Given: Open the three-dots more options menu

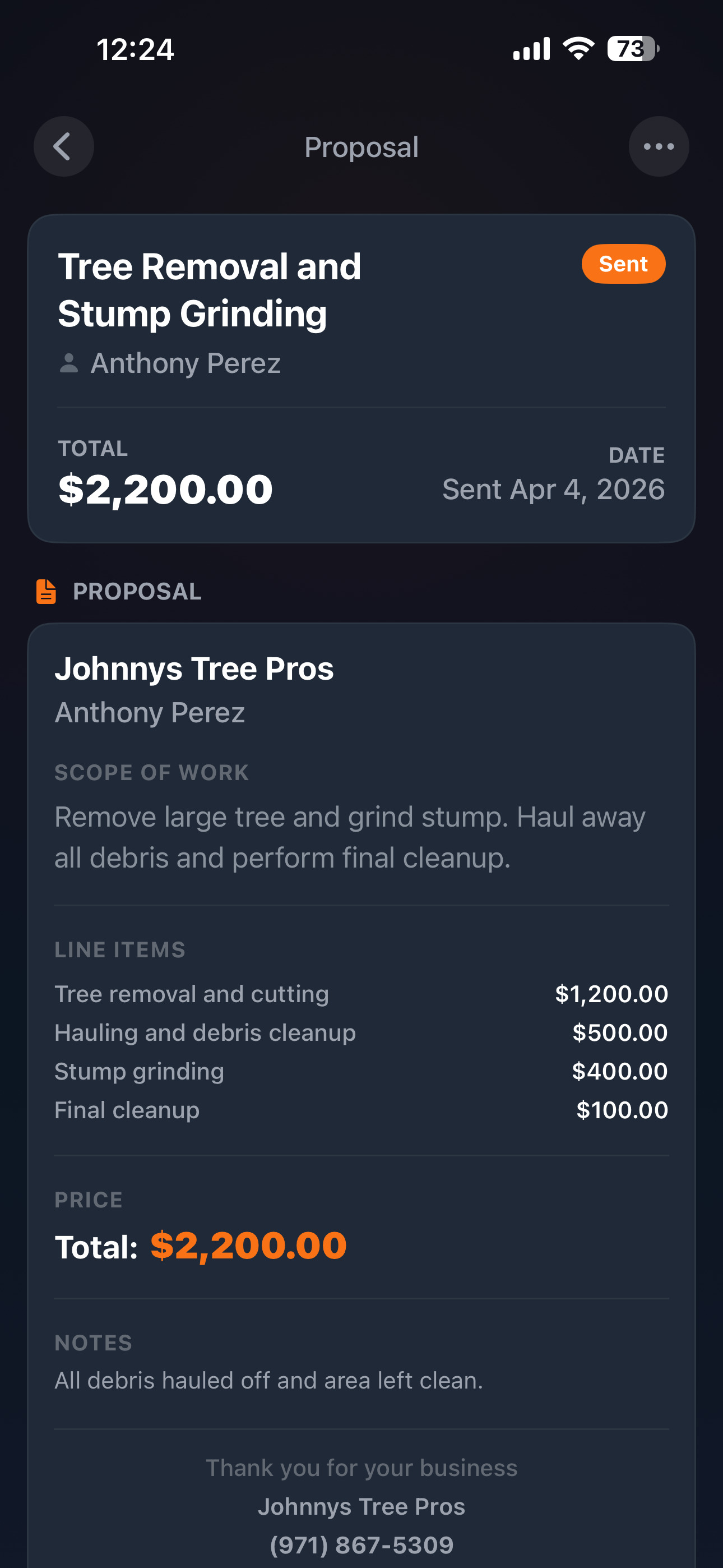Looking at the screenshot, I should (x=659, y=147).
